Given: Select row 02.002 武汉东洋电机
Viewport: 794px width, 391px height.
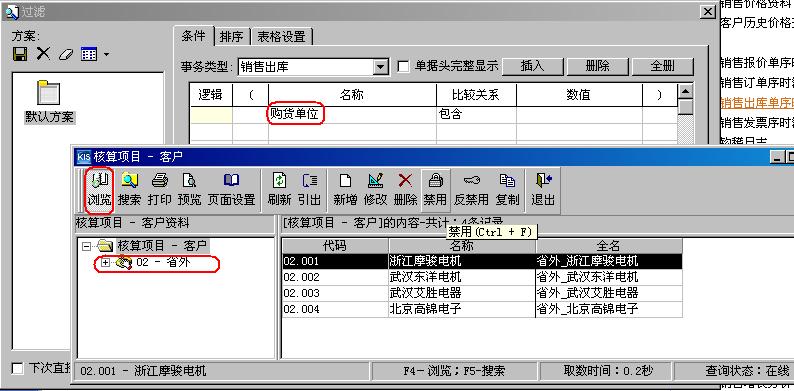Looking at the screenshot, I should tap(482, 277).
